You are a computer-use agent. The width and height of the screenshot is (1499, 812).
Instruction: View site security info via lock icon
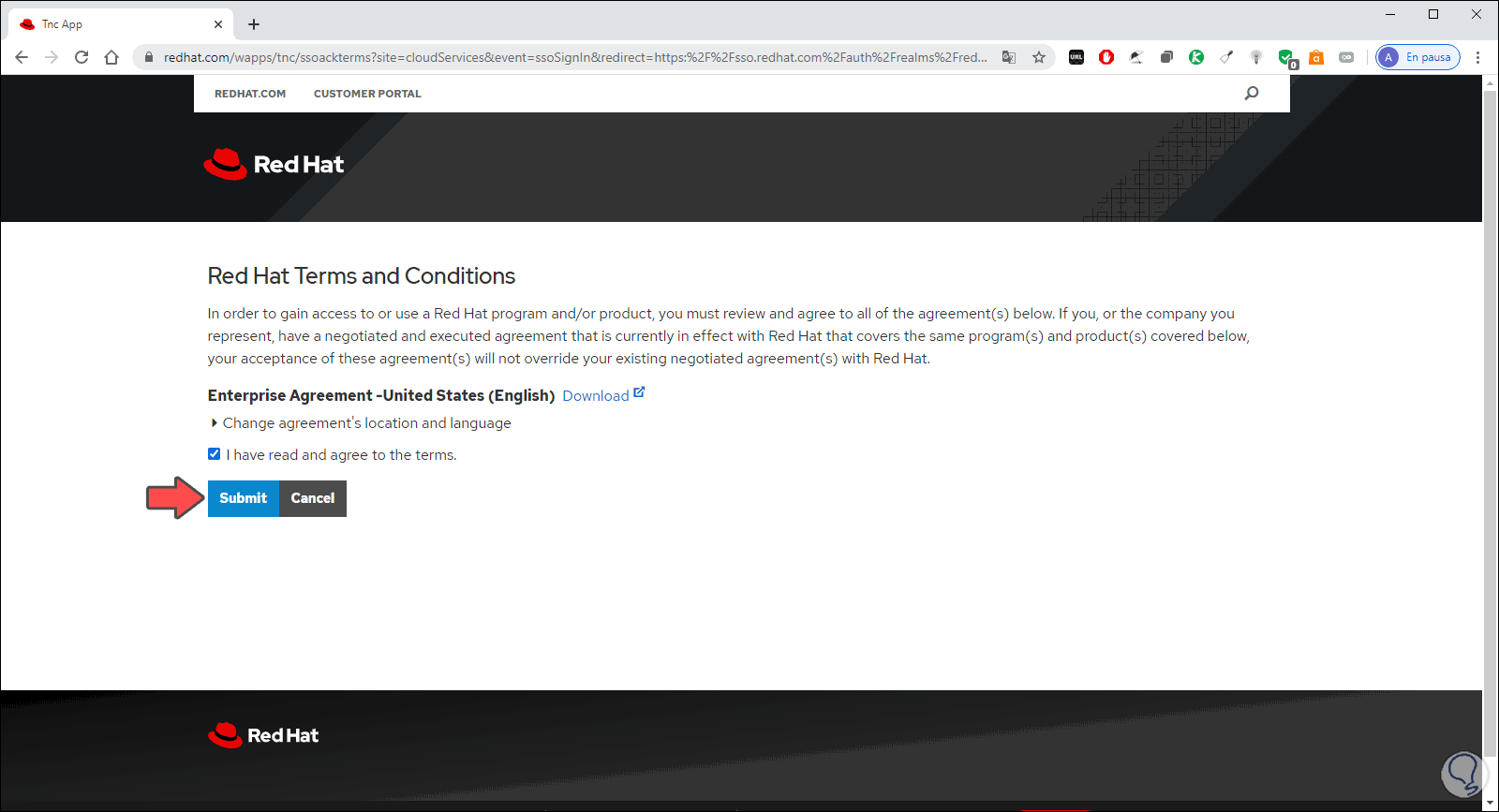coord(148,57)
